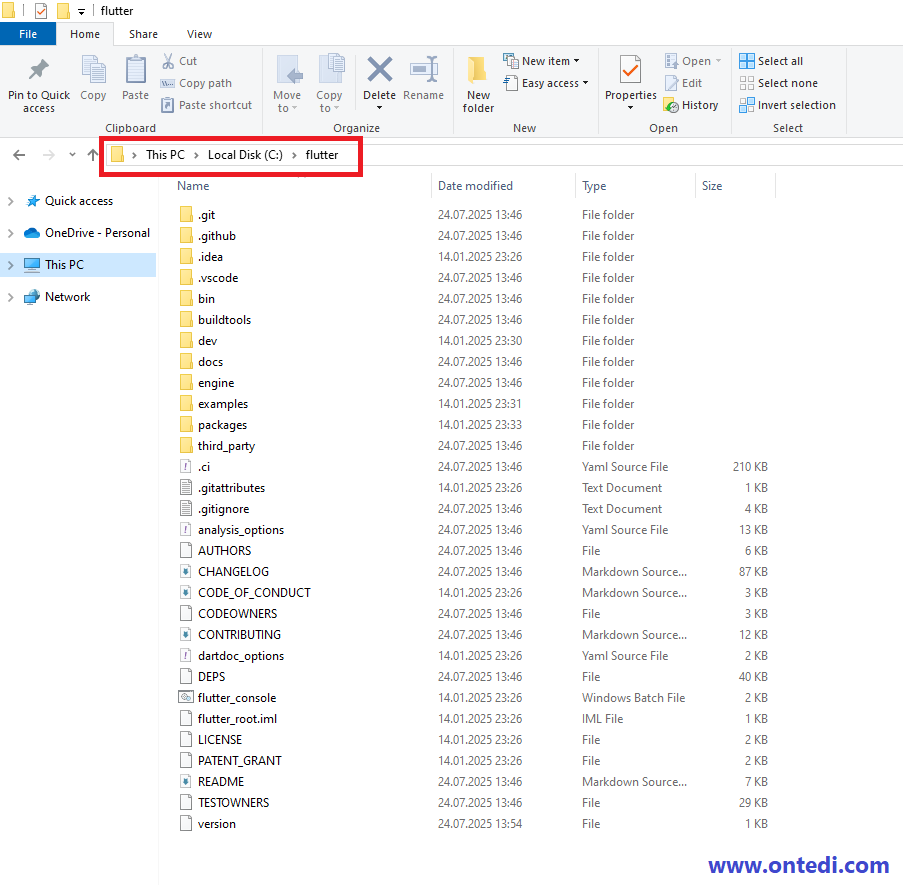The image size is (903, 885).
Task: Click title bar Properties quick icon
Action: (40, 10)
